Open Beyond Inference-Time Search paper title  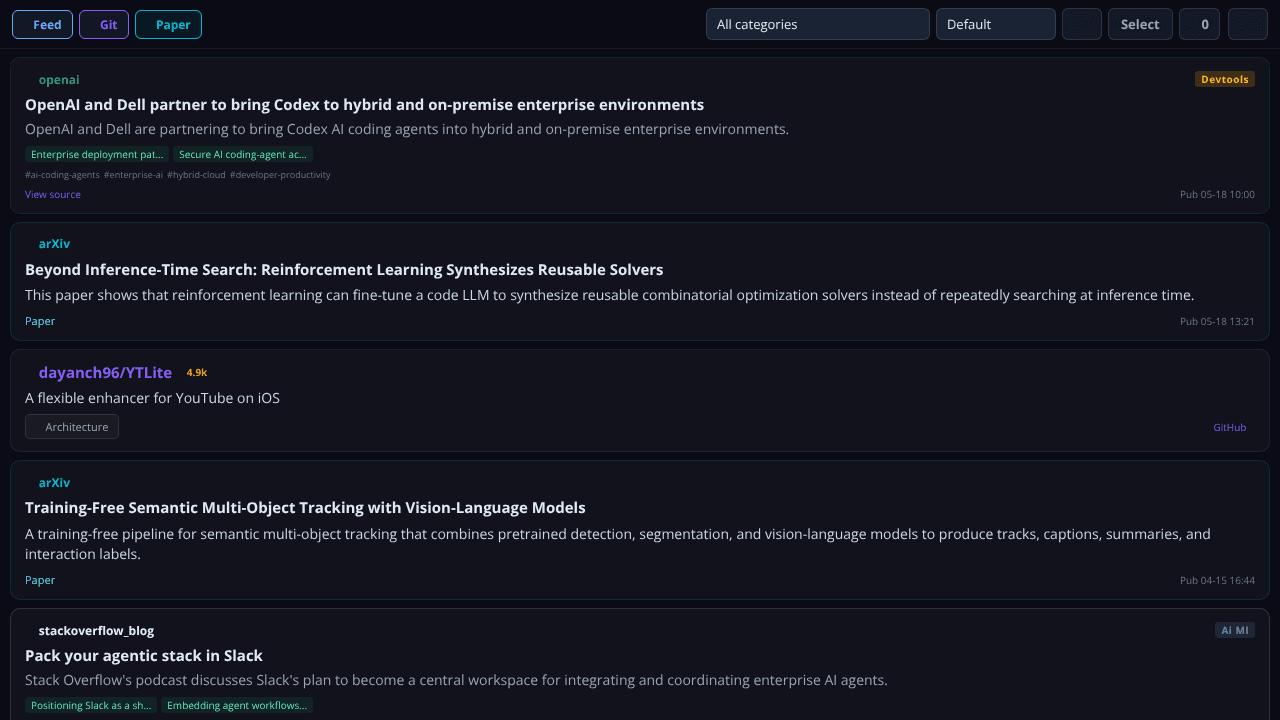click(344, 270)
